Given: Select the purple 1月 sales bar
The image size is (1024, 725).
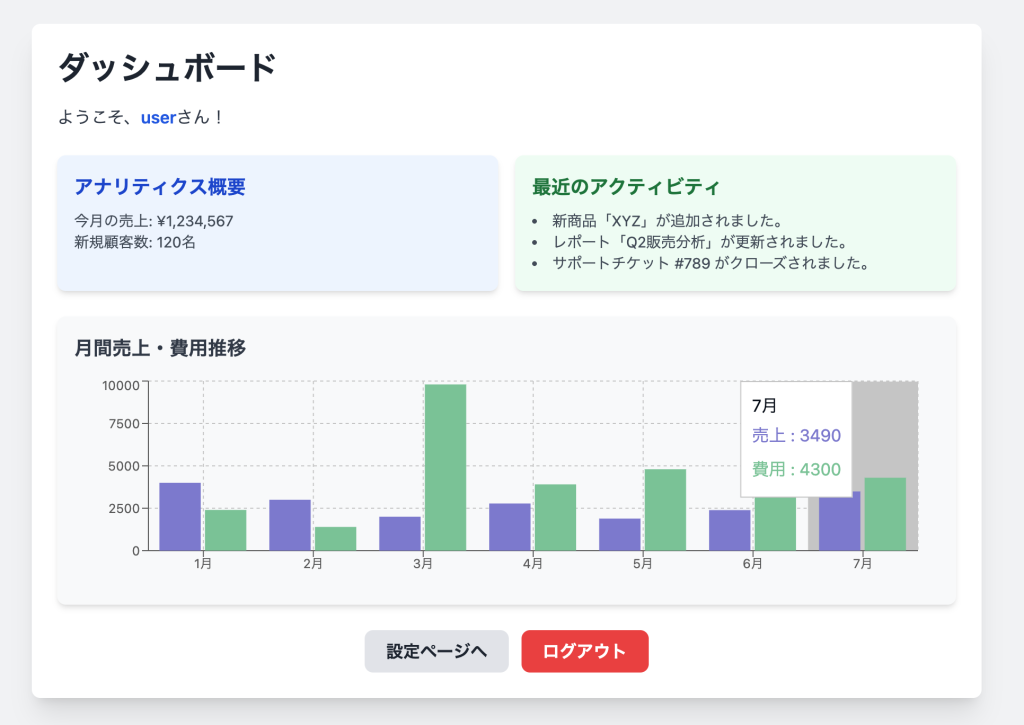Looking at the screenshot, I should coord(180,517).
